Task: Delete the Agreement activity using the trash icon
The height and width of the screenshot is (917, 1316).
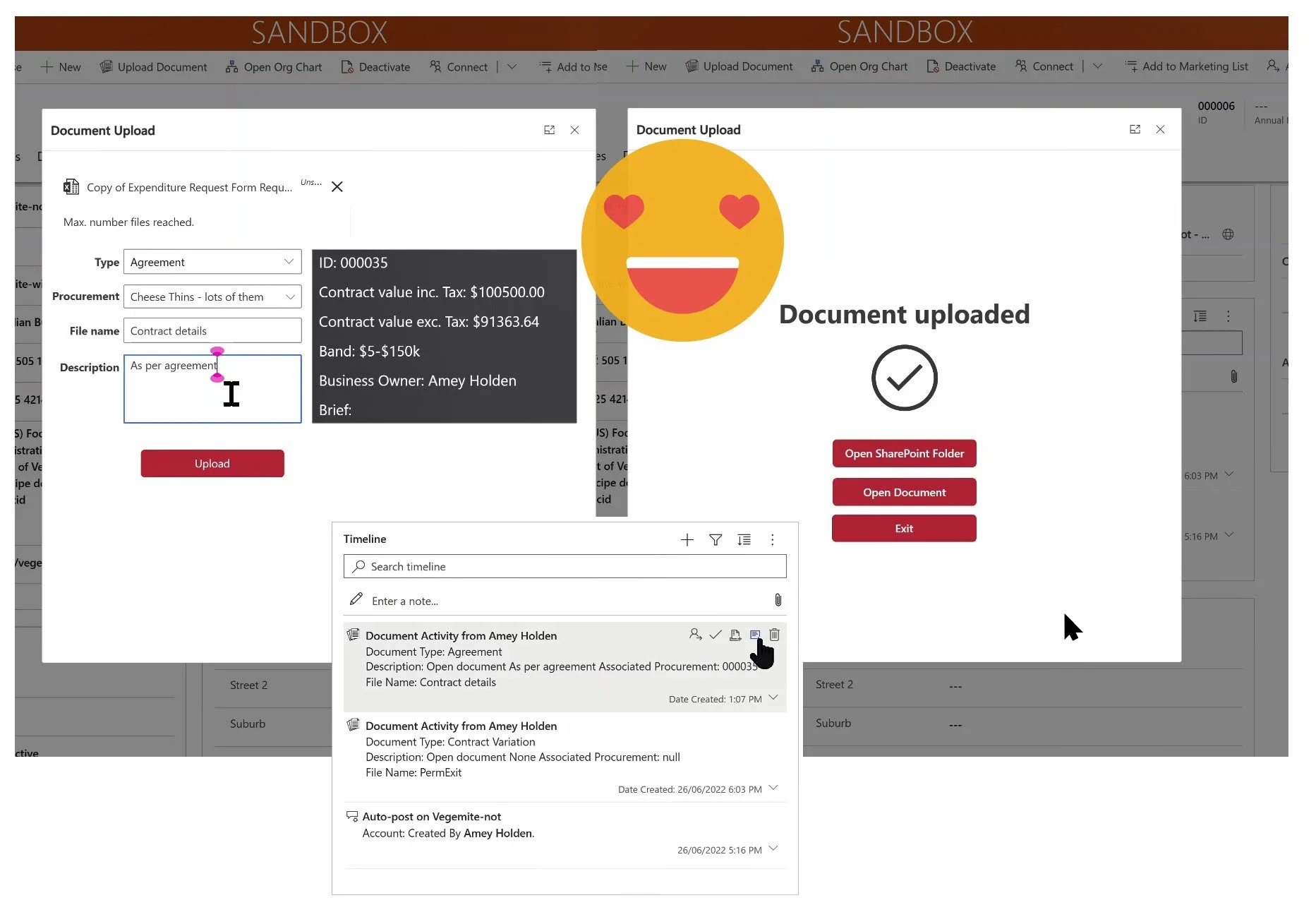Action: 774,635
